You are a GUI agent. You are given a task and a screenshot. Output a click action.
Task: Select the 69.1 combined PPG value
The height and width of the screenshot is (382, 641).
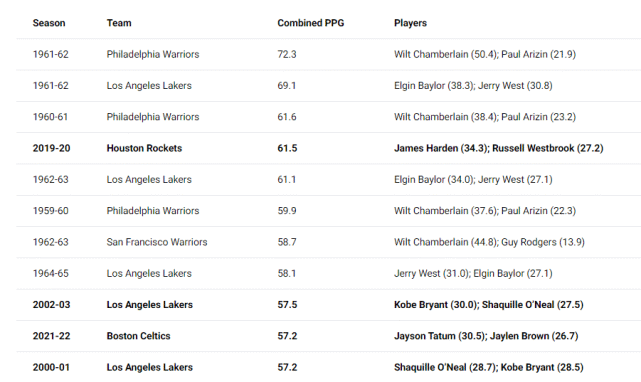(x=287, y=85)
